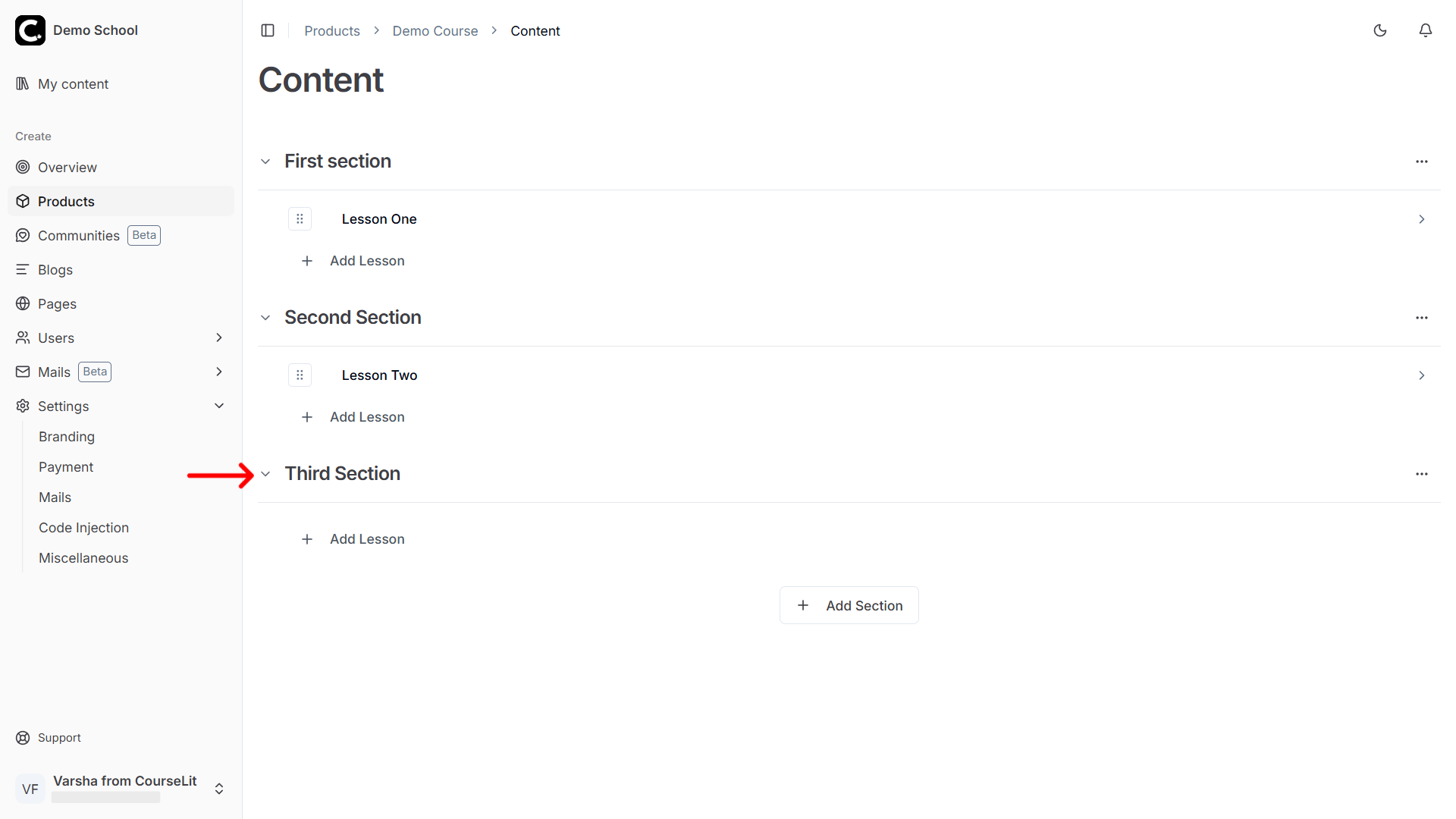Grab the drag handle next to Lesson One

(300, 218)
